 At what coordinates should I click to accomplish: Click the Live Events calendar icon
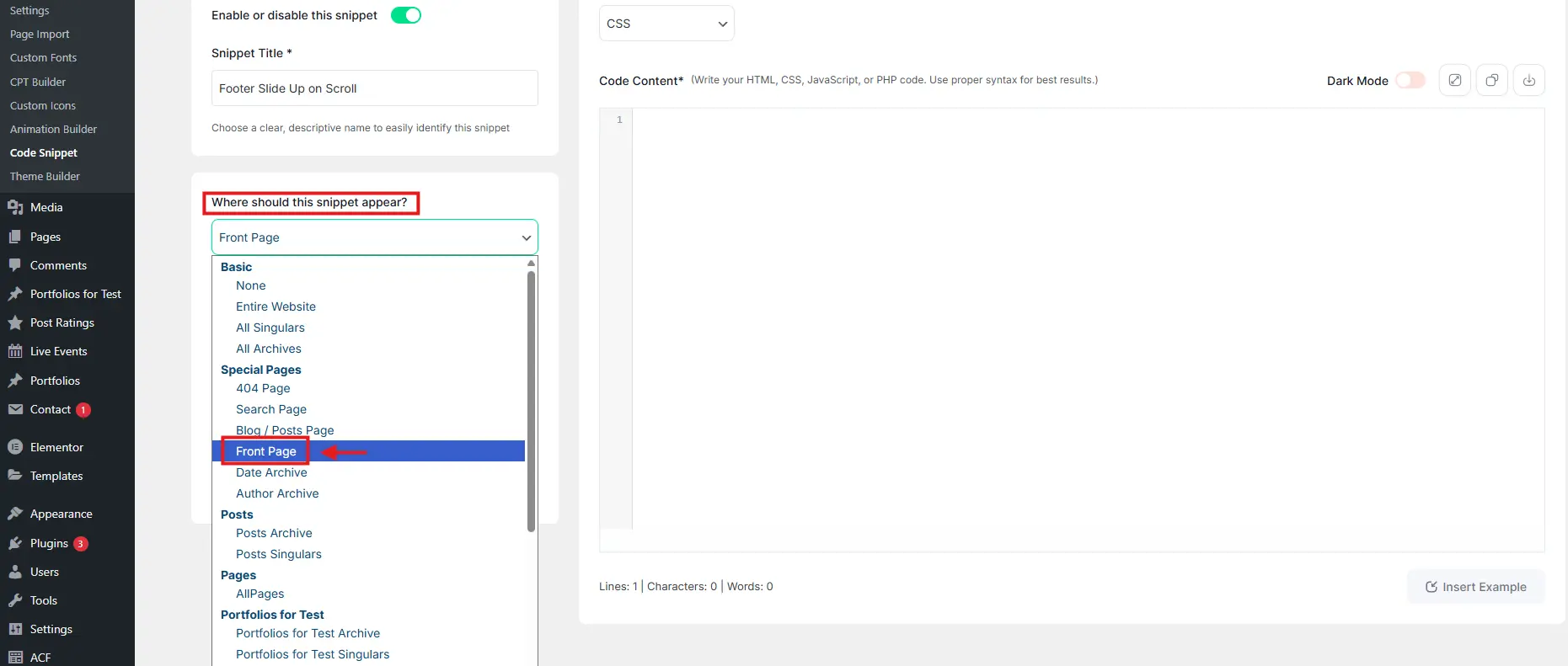click(x=15, y=351)
